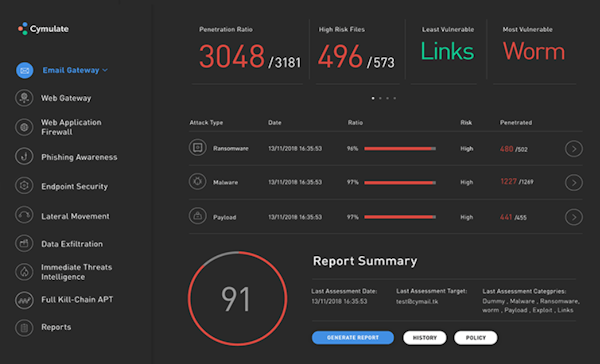The width and height of the screenshot is (600, 364).
Task: Open Immediate Threats Intelligence flame icon
Action: click(x=24, y=272)
